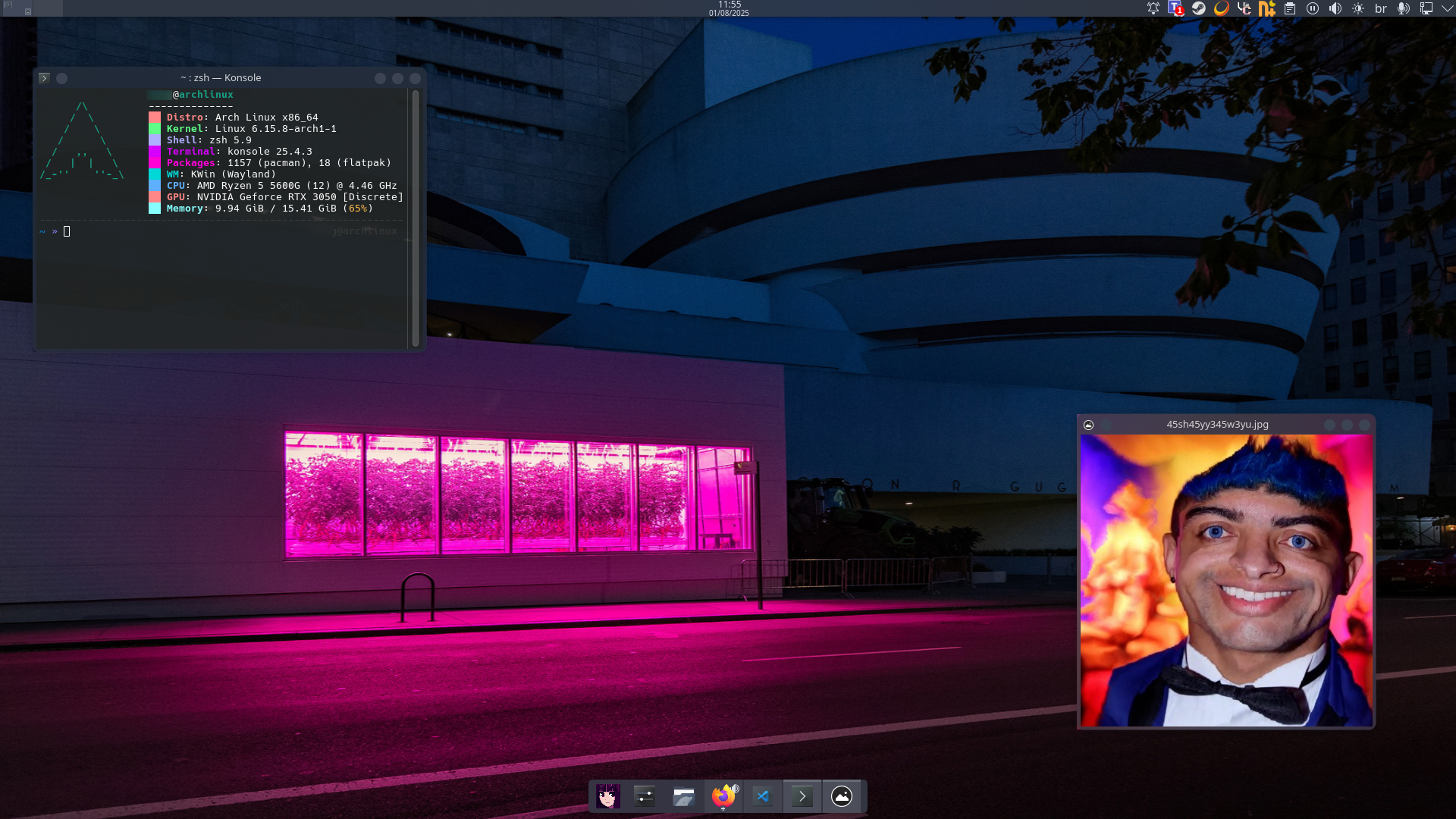The image size is (1456, 819).
Task: Click the 'Shell: zsh 5.9' line
Action: pyautogui.click(x=209, y=140)
